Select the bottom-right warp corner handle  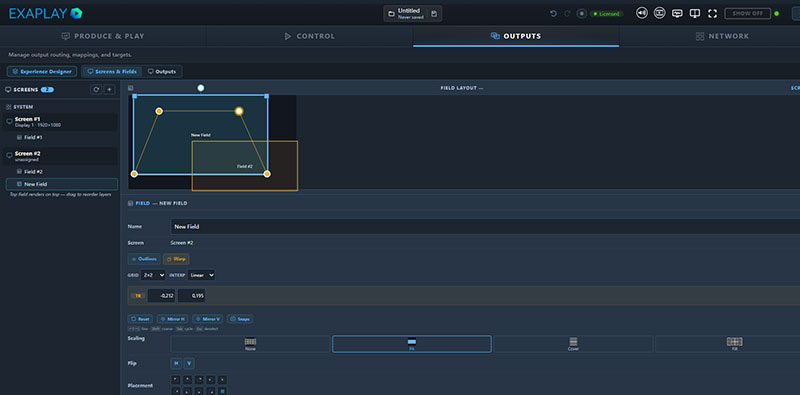tap(267, 174)
